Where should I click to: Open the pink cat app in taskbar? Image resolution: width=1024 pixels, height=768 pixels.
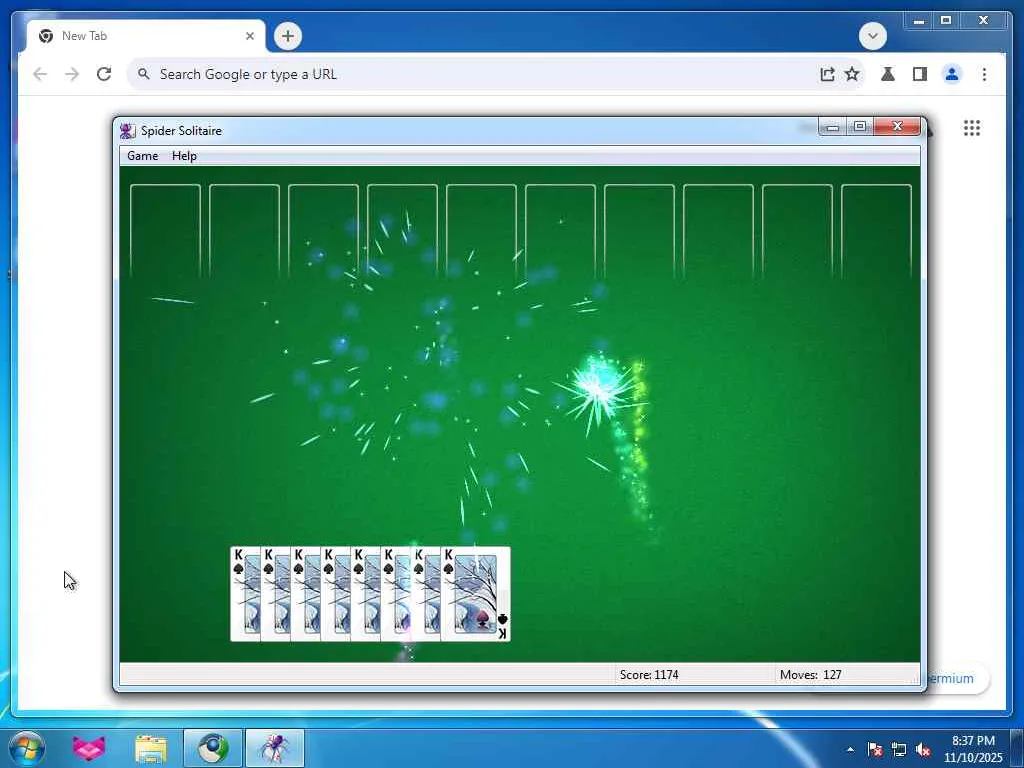pyautogui.click(x=89, y=748)
